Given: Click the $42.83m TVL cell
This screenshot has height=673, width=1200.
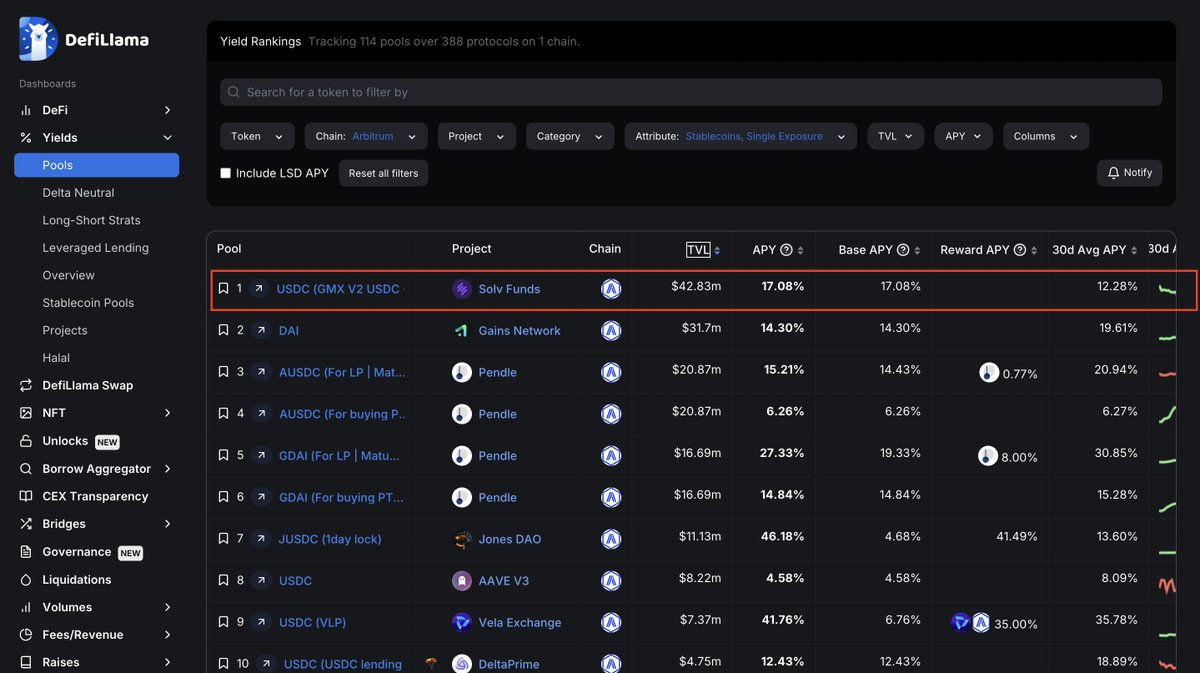Looking at the screenshot, I should [696, 287].
